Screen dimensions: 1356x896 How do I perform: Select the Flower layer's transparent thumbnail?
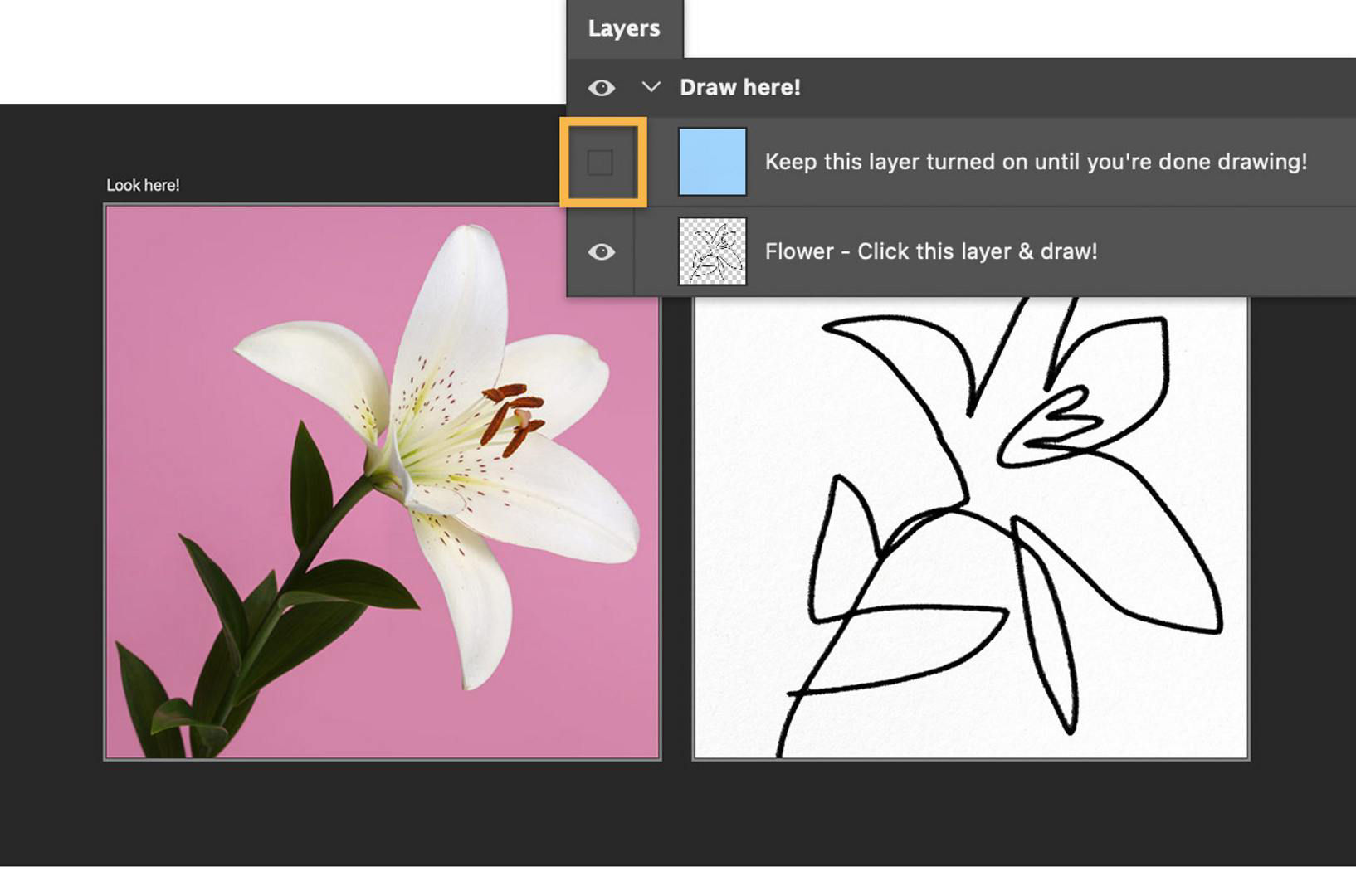(712, 251)
